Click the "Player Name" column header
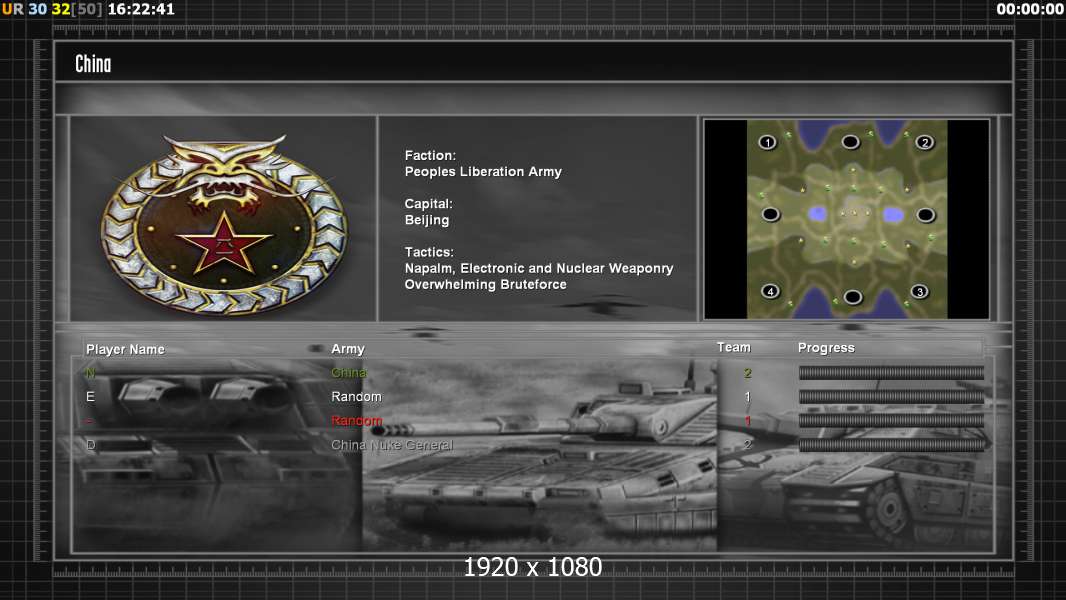Screen dimensions: 1066x600 click(125, 349)
